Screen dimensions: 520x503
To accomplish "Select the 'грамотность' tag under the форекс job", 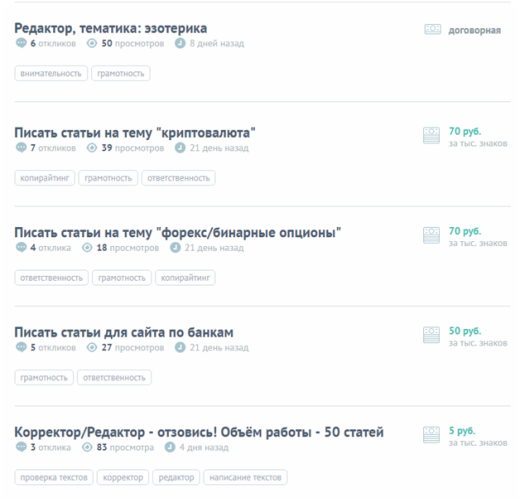I will (122, 278).
